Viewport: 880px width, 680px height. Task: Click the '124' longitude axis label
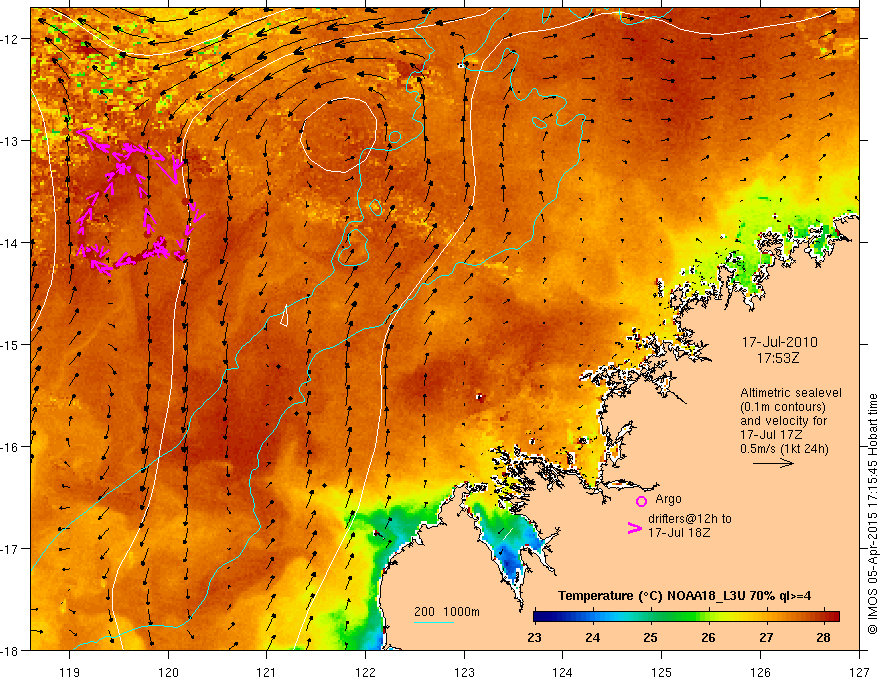click(x=563, y=672)
